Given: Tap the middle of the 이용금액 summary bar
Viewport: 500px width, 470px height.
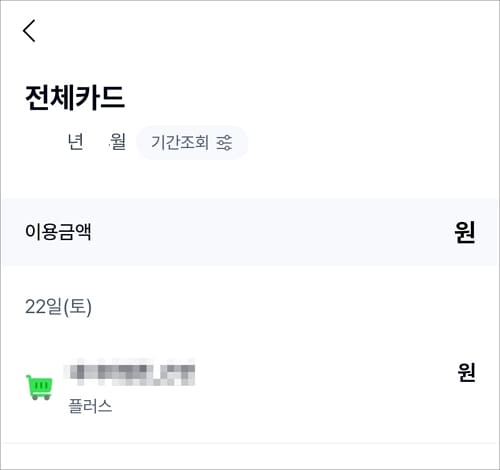Looking at the screenshot, I should click(250, 232).
